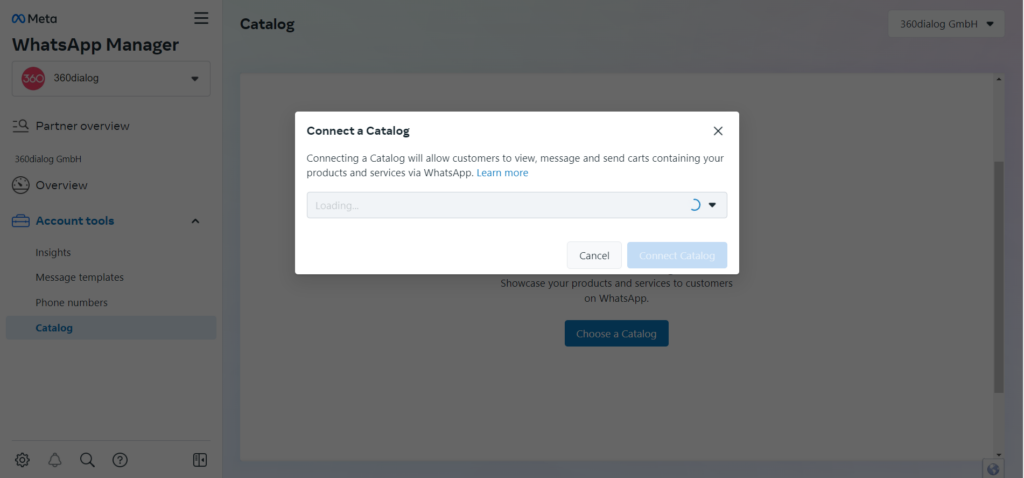Click the Cancel button
The width and height of the screenshot is (1024, 478).
[x=594, y=255]
